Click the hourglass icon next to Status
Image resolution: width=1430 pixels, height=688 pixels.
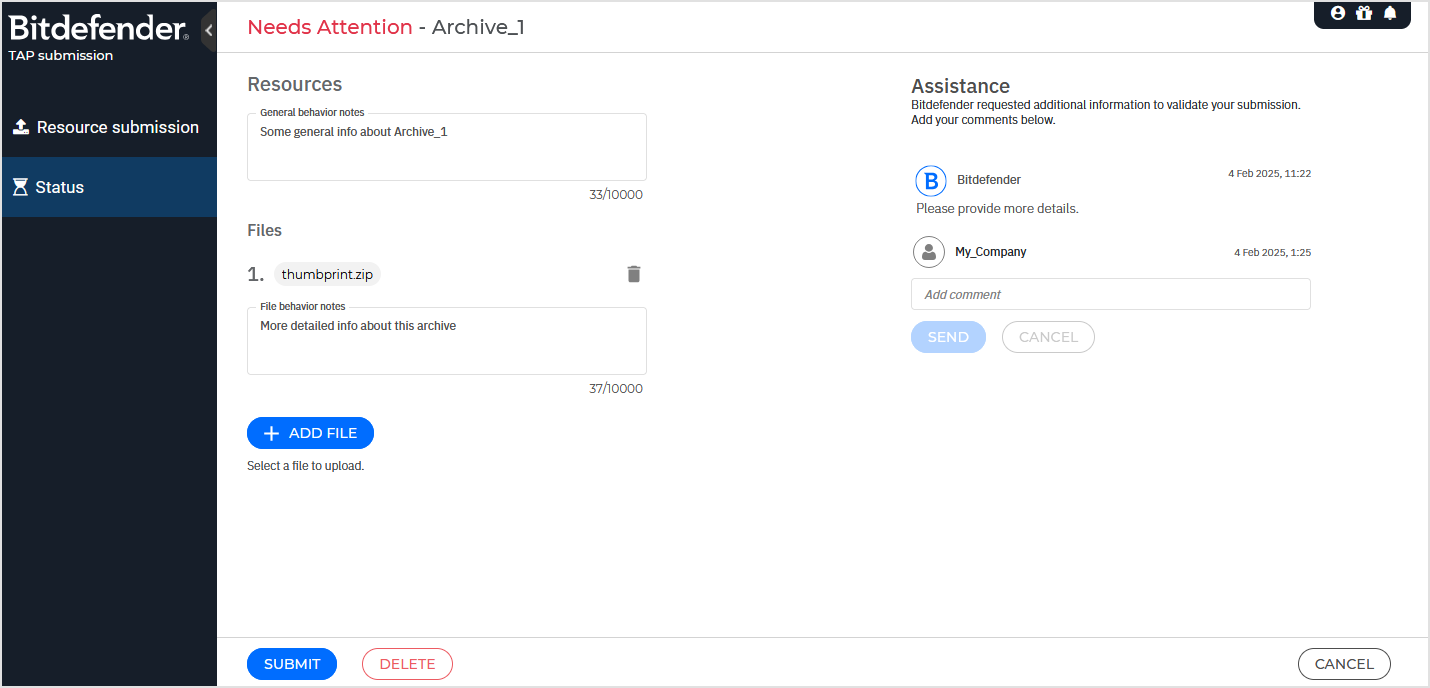[18, 186]
